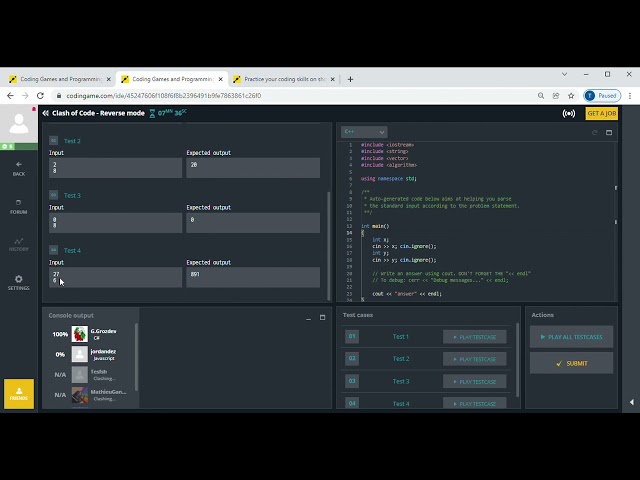Click the Test 4 heading in statement

[72, 250]
